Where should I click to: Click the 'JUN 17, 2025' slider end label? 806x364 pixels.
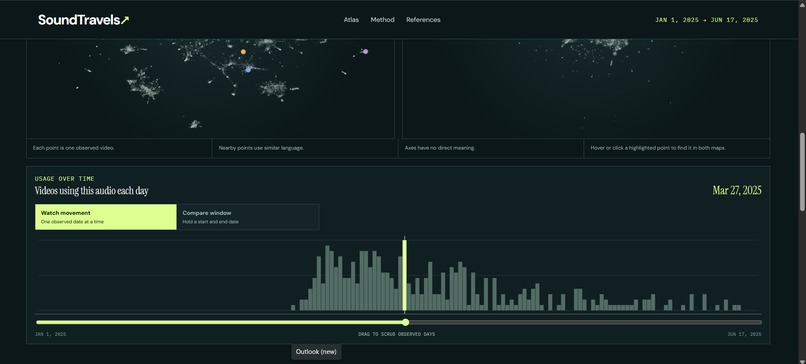point(744,334)
